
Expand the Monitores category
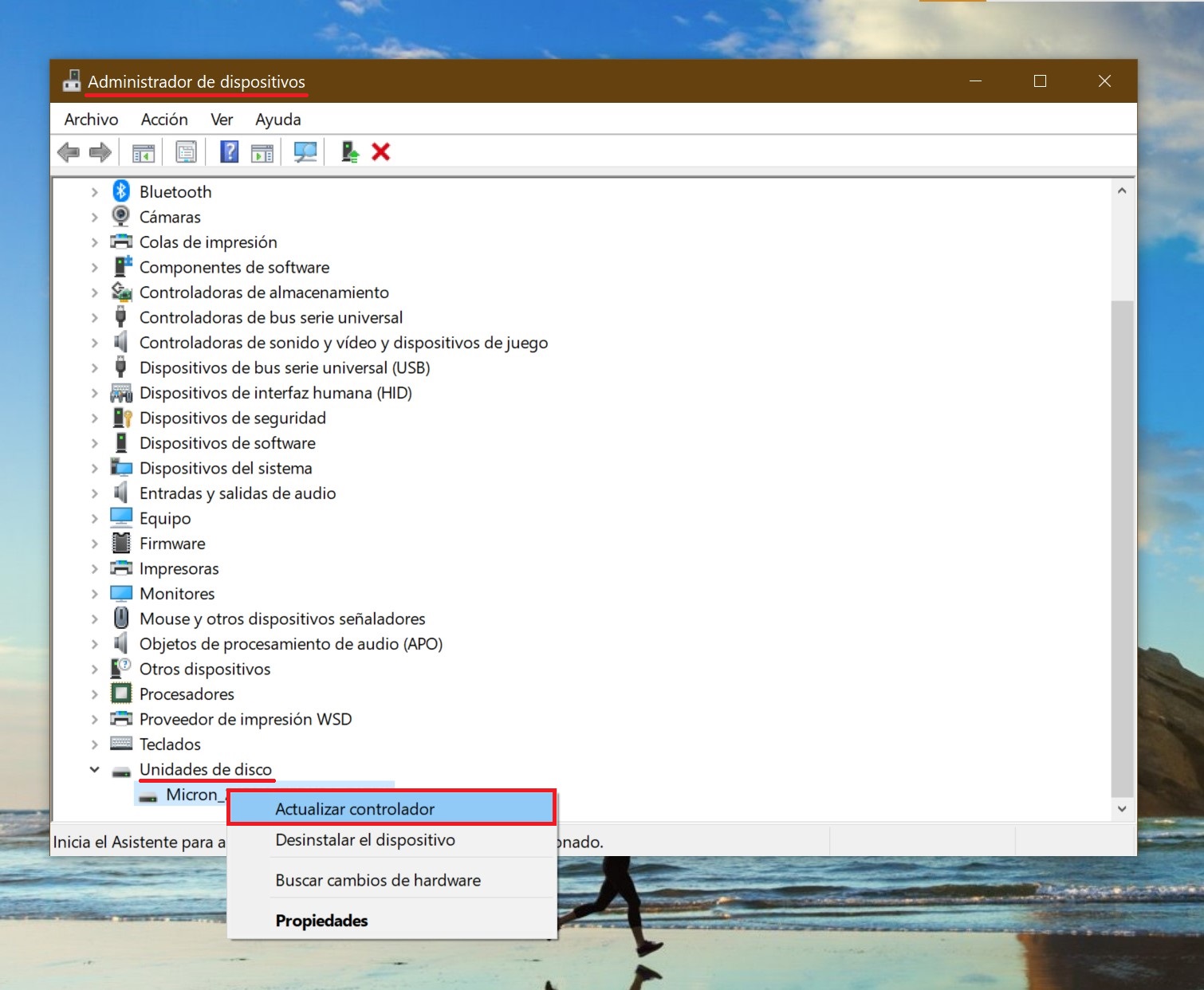[94, 594]
